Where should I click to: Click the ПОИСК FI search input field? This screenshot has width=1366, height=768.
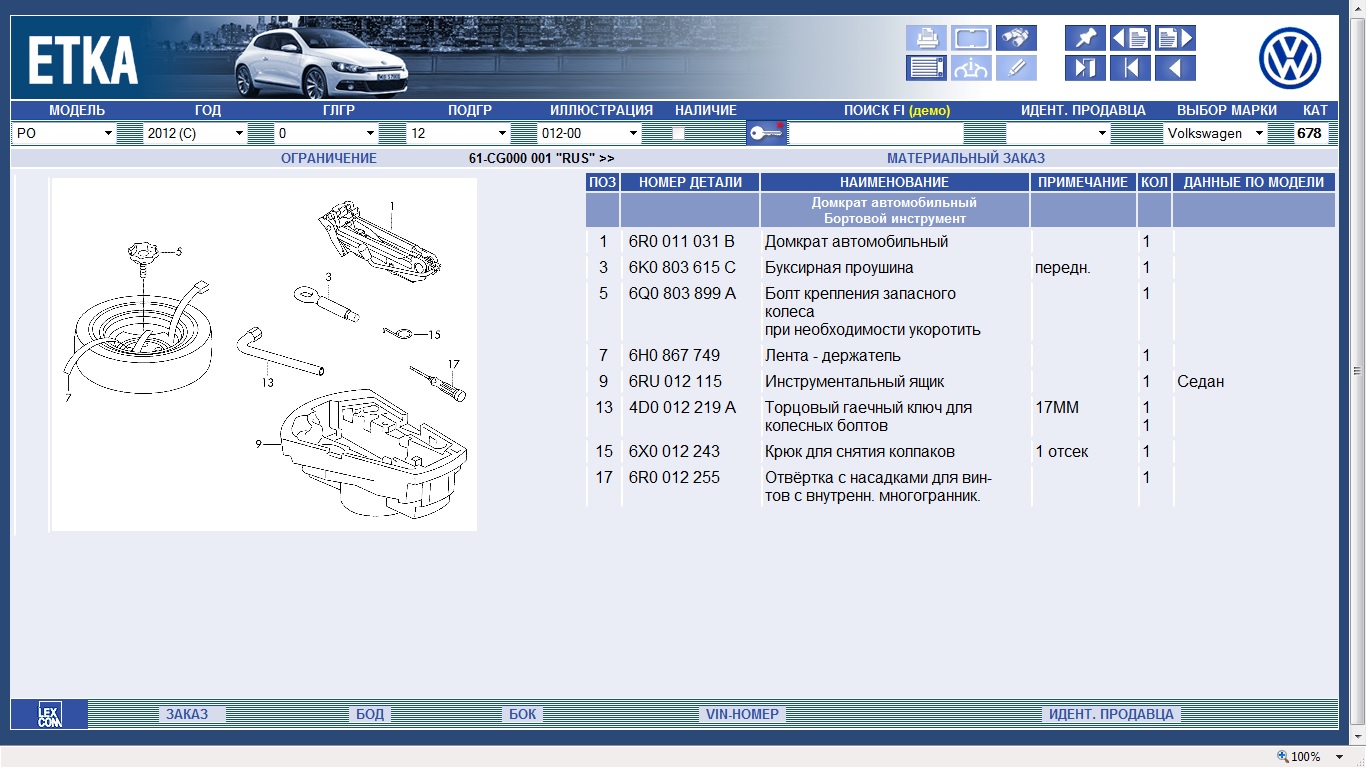[x=875, y=133]
